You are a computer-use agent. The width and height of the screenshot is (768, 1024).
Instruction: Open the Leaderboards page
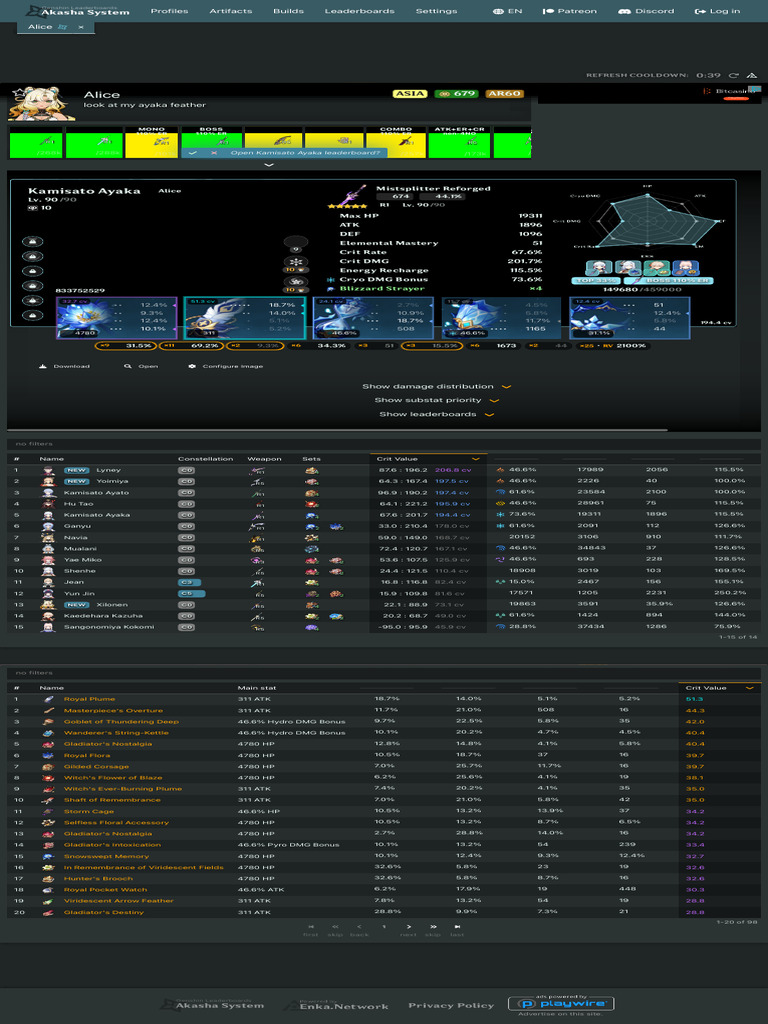[359, 11]
